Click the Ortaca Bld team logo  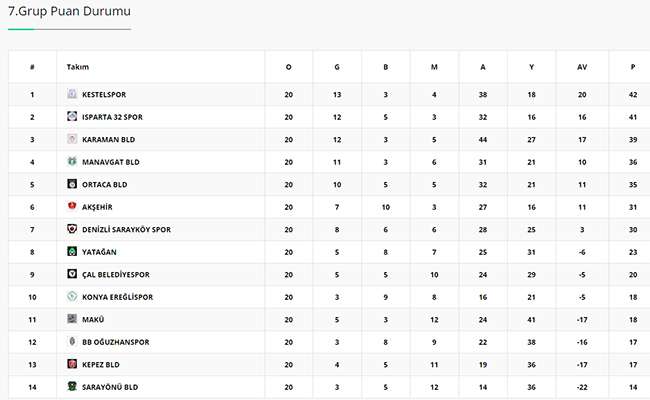(72, 184)
